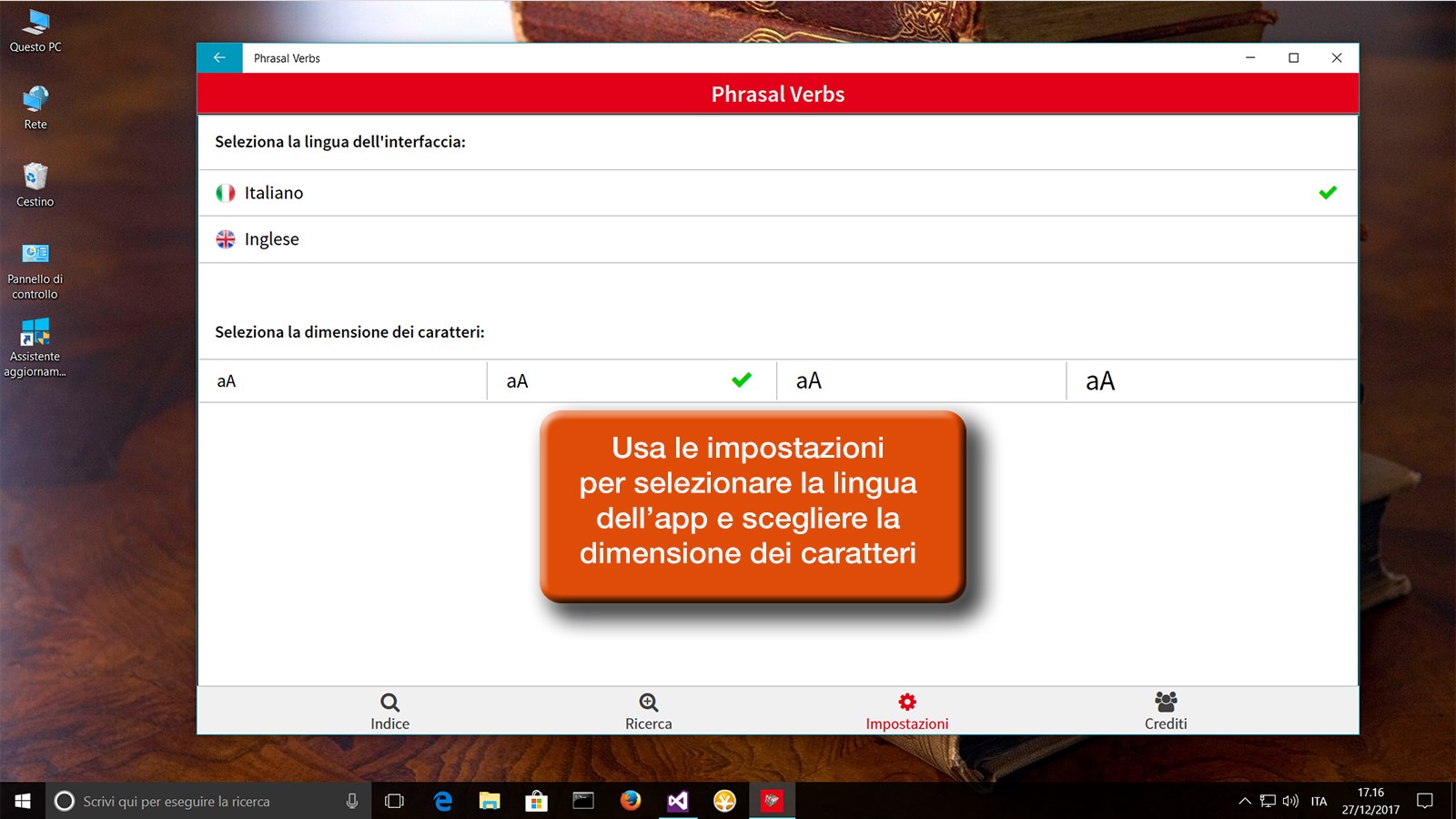Open the yellow circular taskbar app
The image size is (1456, 819).
click(x=724, y=801)
